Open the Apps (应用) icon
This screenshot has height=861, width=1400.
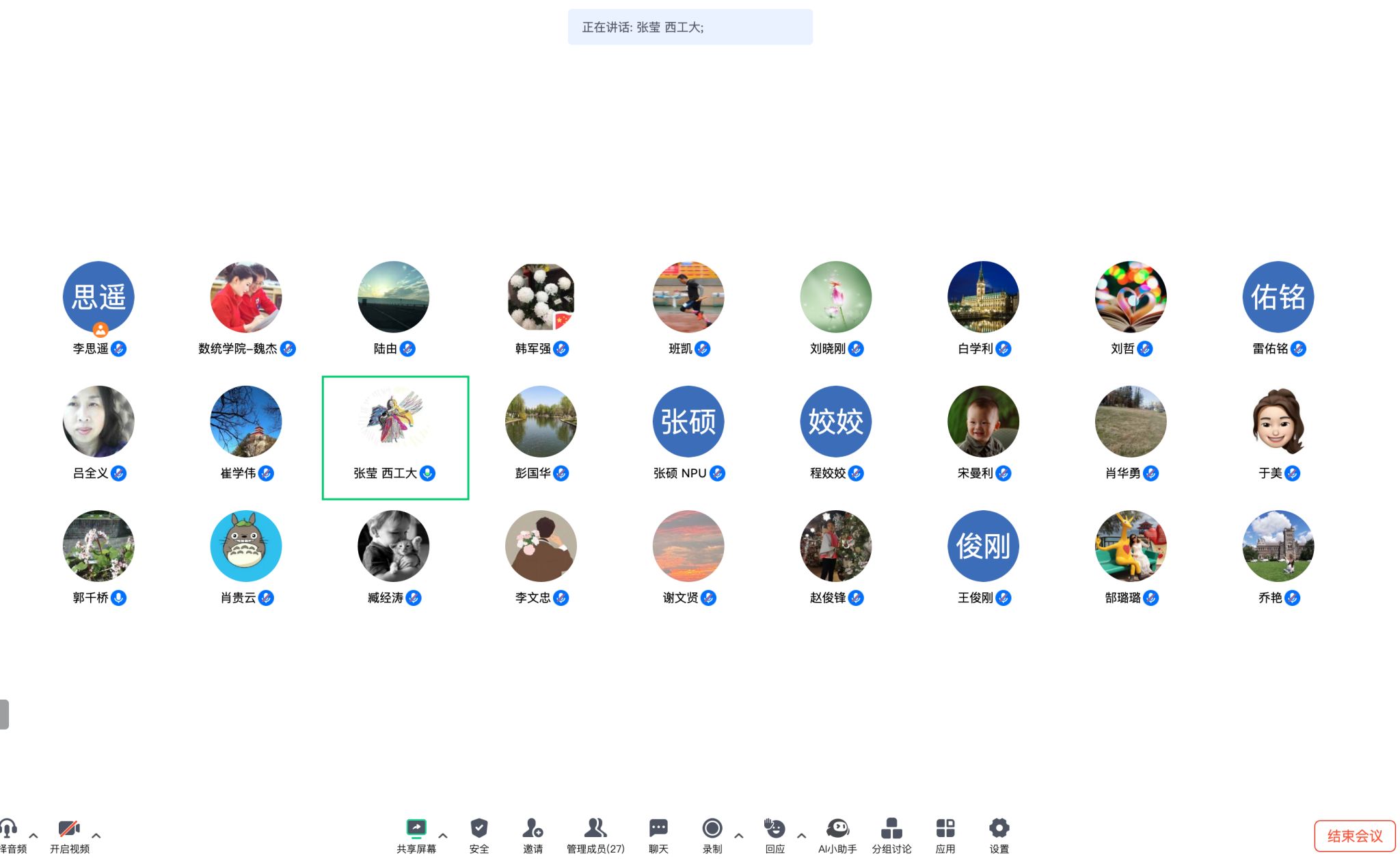pyautogui.click(x=945, y=829)
